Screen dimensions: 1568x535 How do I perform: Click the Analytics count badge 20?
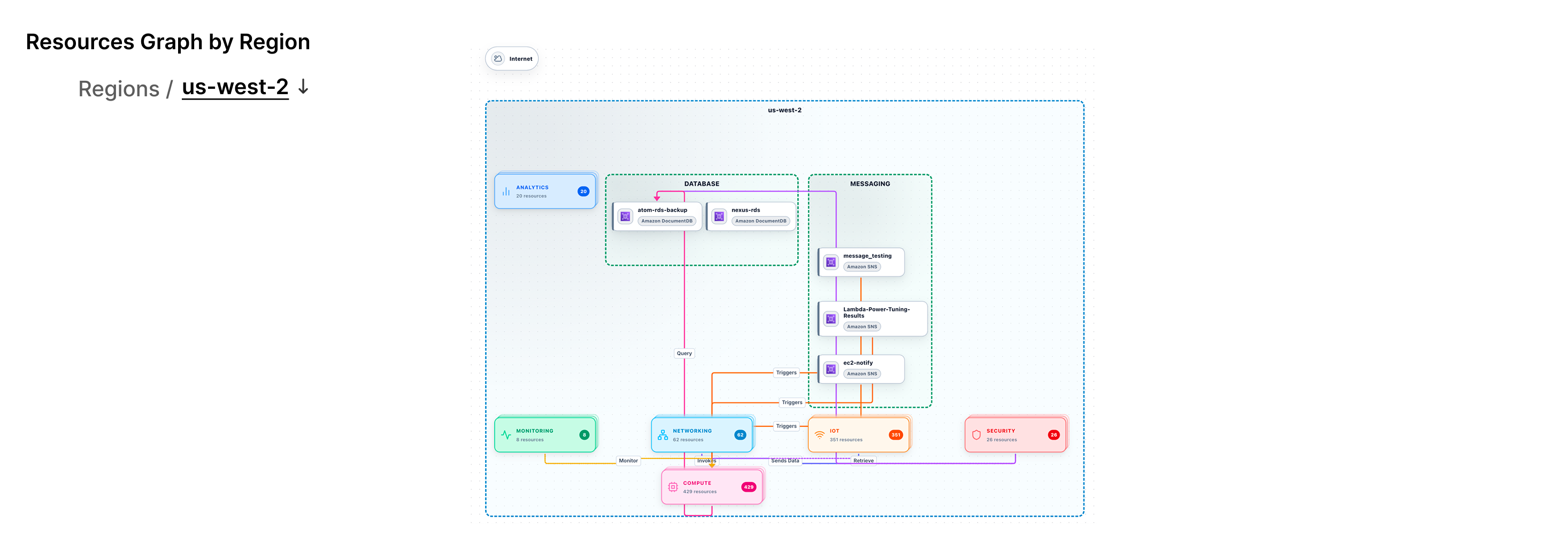tap(583, 192)
